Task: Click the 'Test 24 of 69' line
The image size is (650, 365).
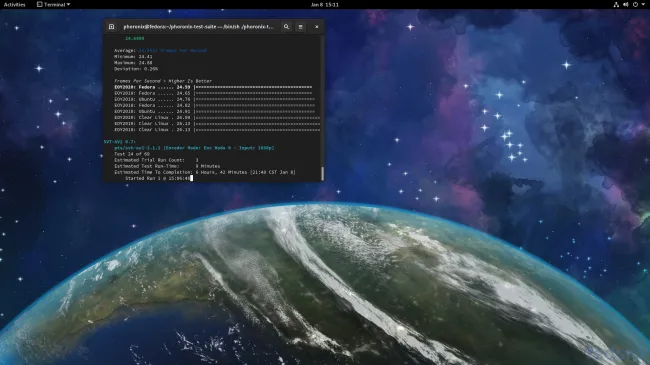Action: point(132,153)
